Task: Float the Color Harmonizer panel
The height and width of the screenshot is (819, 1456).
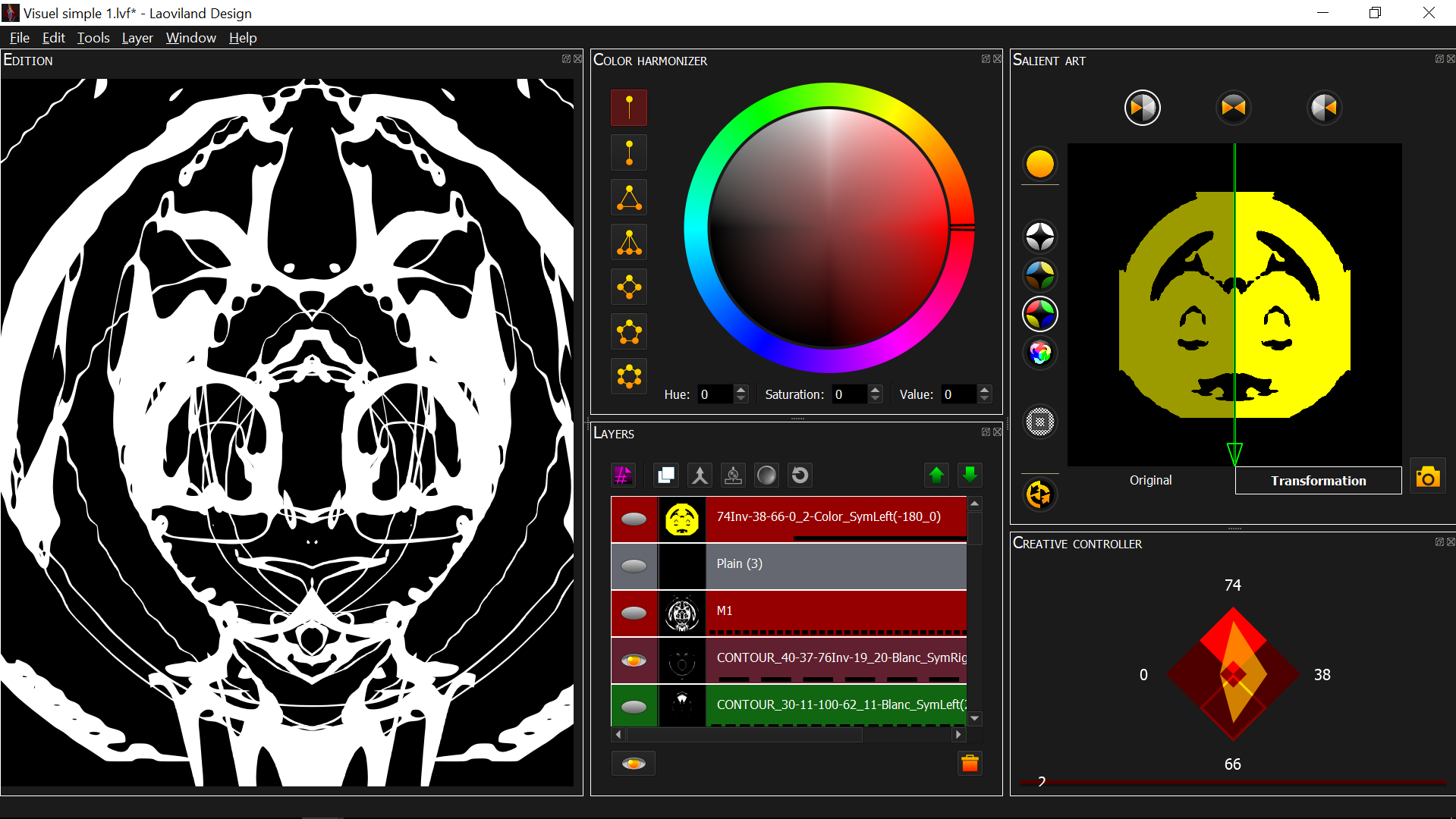Action: pos(986,59)
